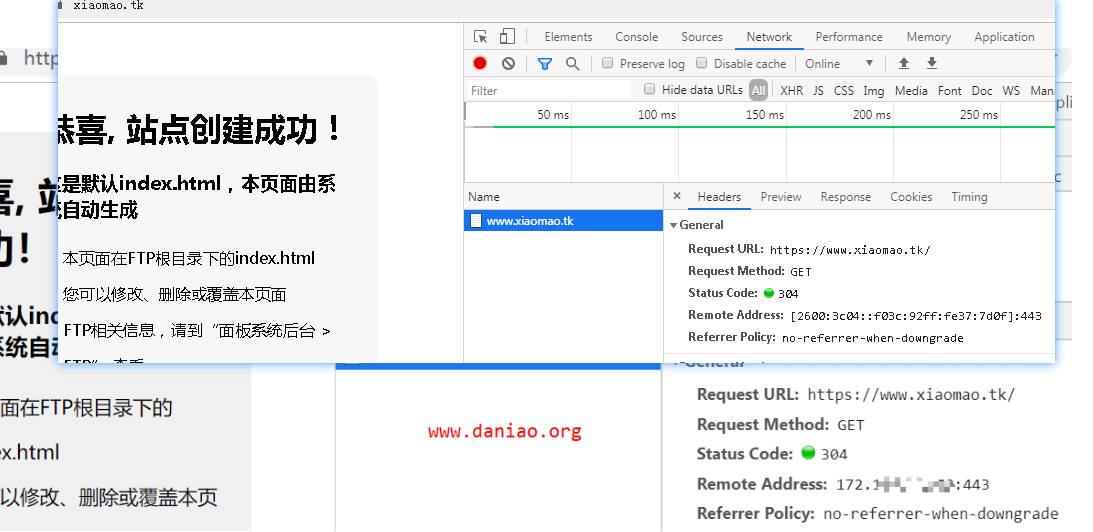
Task: Open the Online throttling dropdown
Action: (839, 63)
